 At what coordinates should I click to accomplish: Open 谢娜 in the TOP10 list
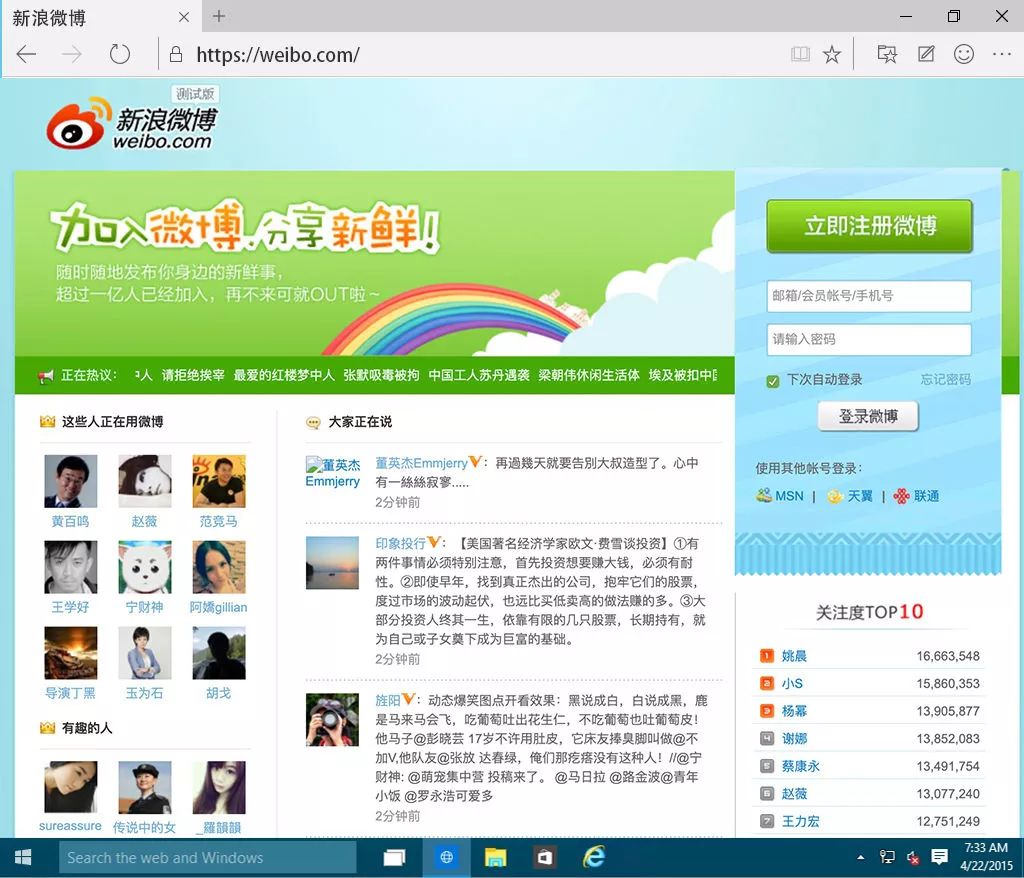point(794,739)
